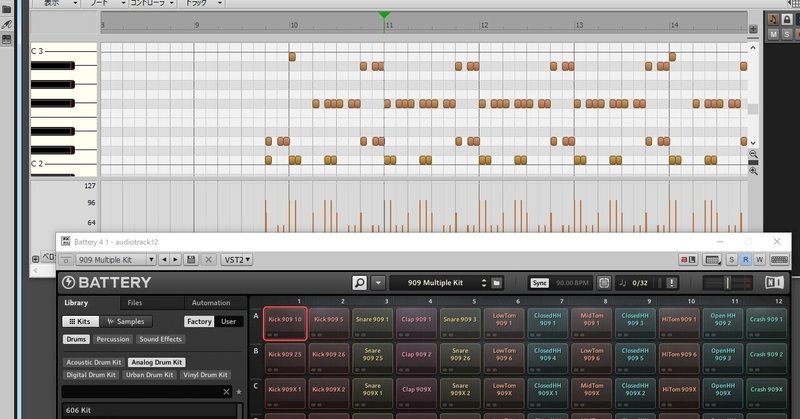Click the plus box icon at bottom left of piano roll
This screenshot has height=419, width=800.
tap(35, 259)
